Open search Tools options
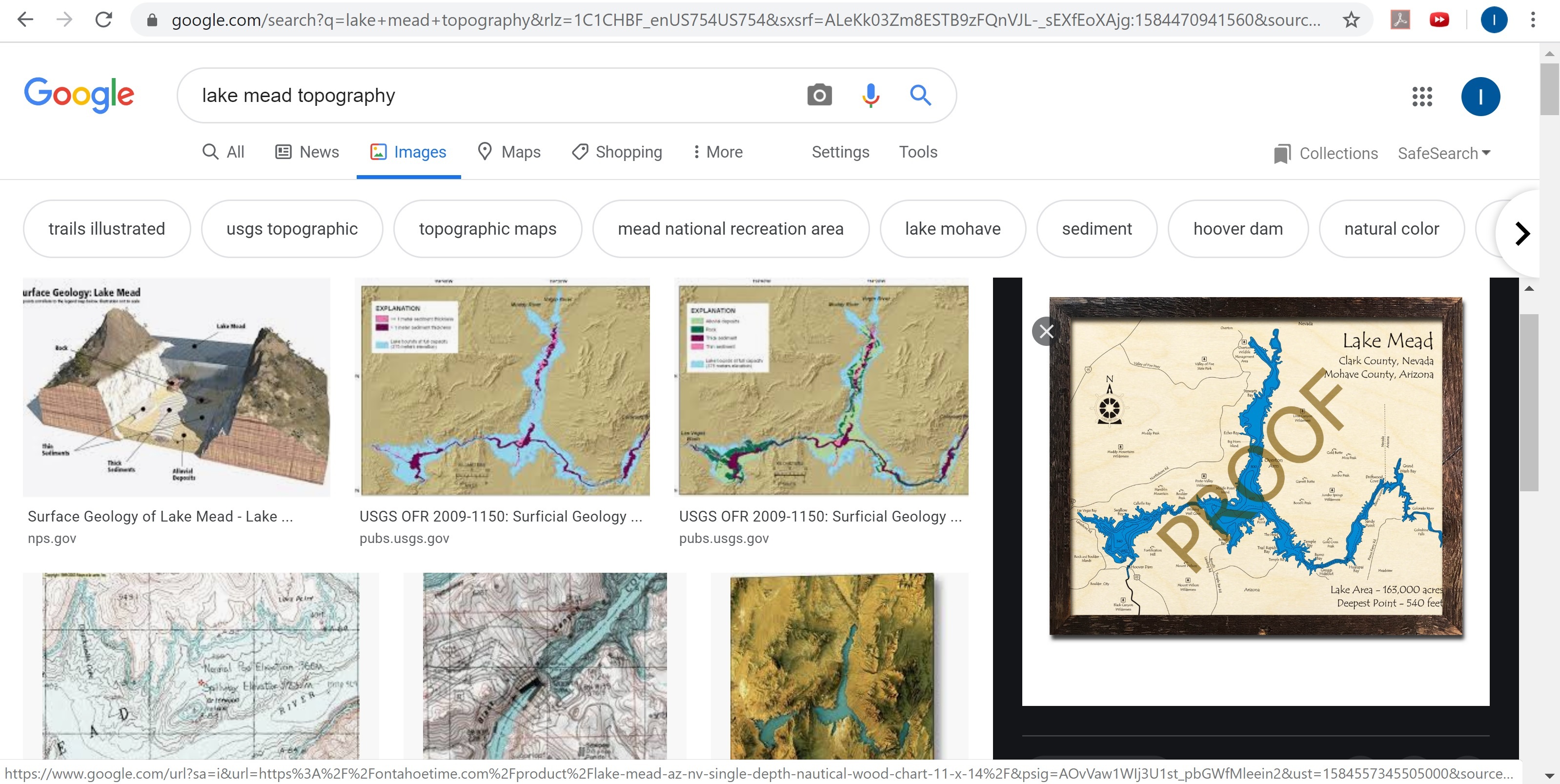1560x784 pixels. [917, 152]
